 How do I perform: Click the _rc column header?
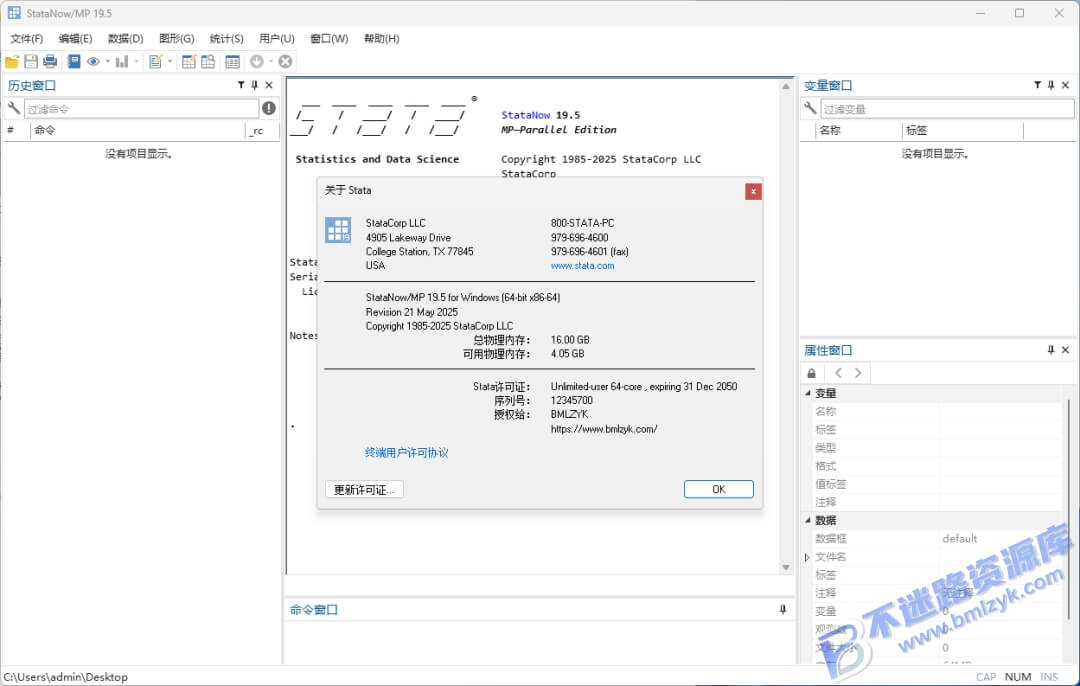click(262, 130)
